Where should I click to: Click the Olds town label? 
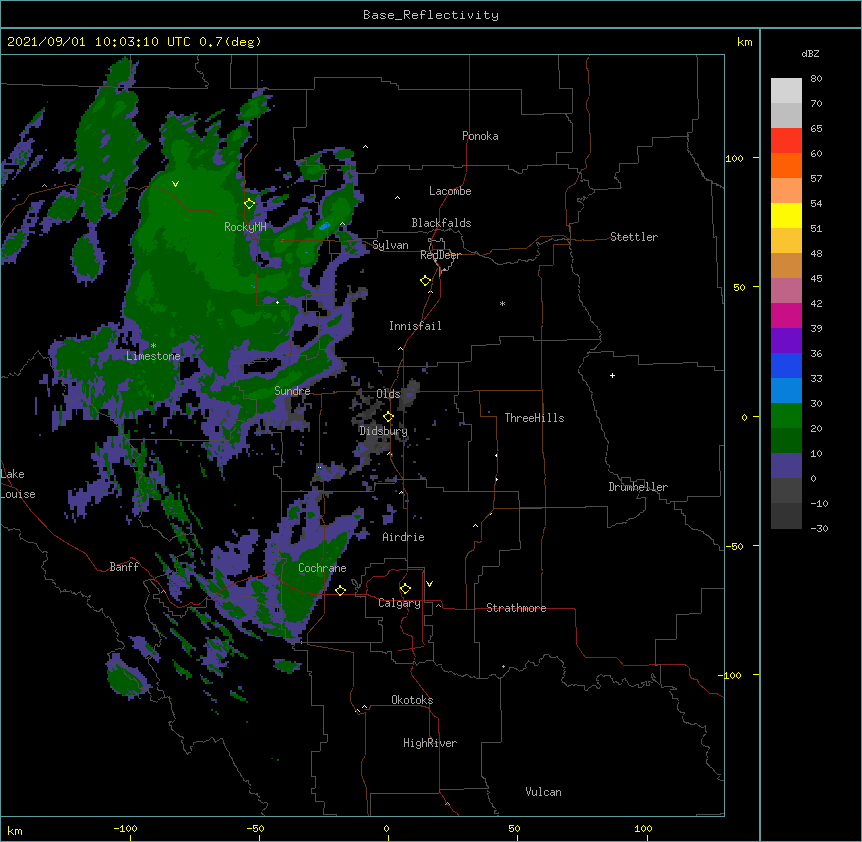click(x=388, y=394)
